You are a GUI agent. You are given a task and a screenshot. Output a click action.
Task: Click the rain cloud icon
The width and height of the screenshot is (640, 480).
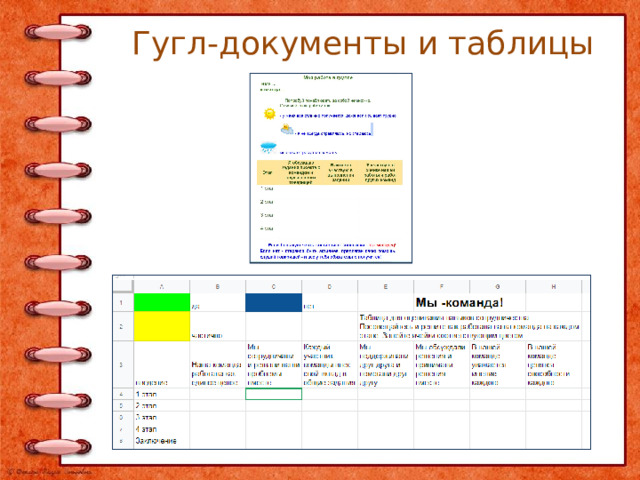268,147
